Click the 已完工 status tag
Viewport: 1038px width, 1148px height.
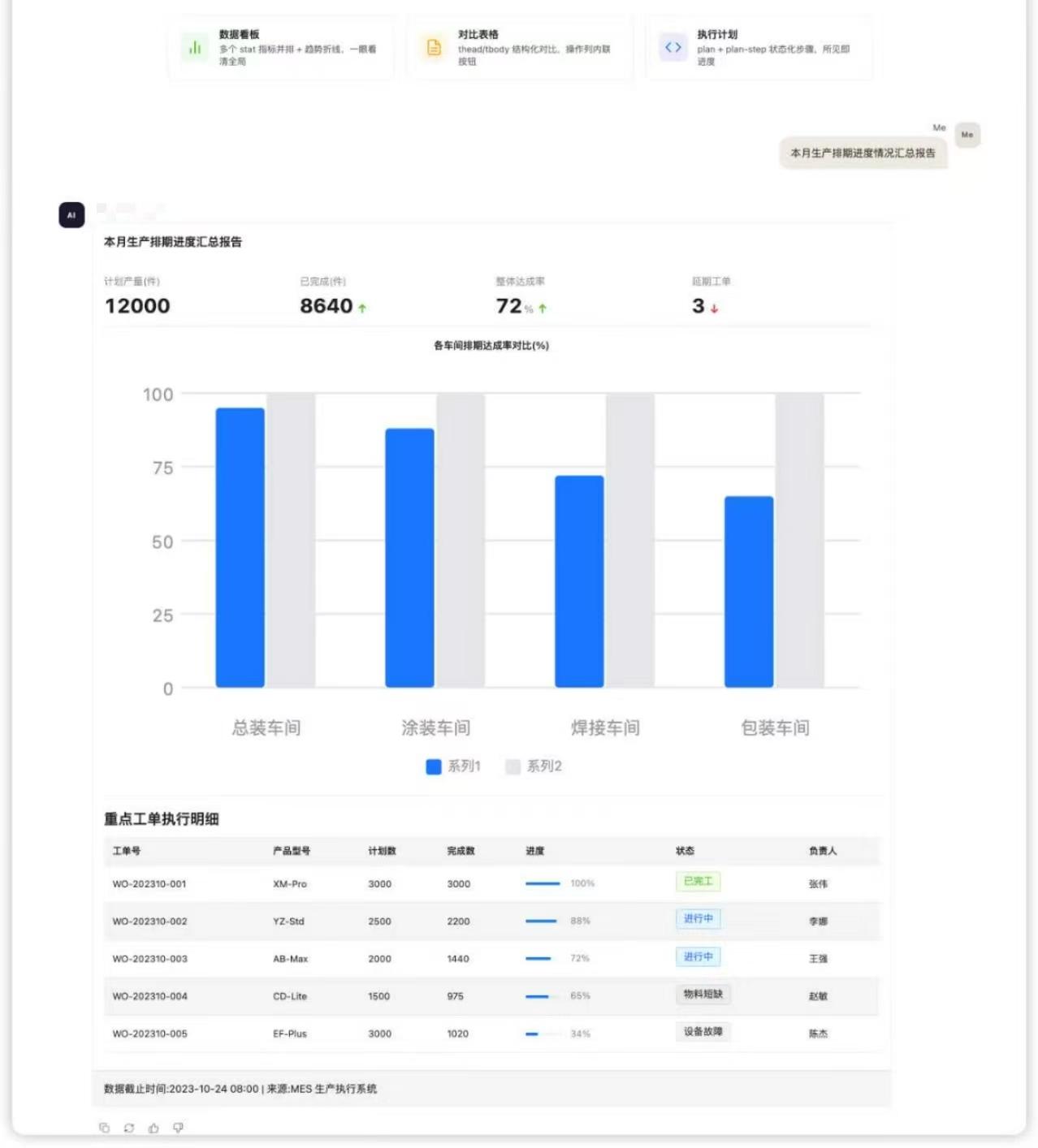(x=698, y=882)
